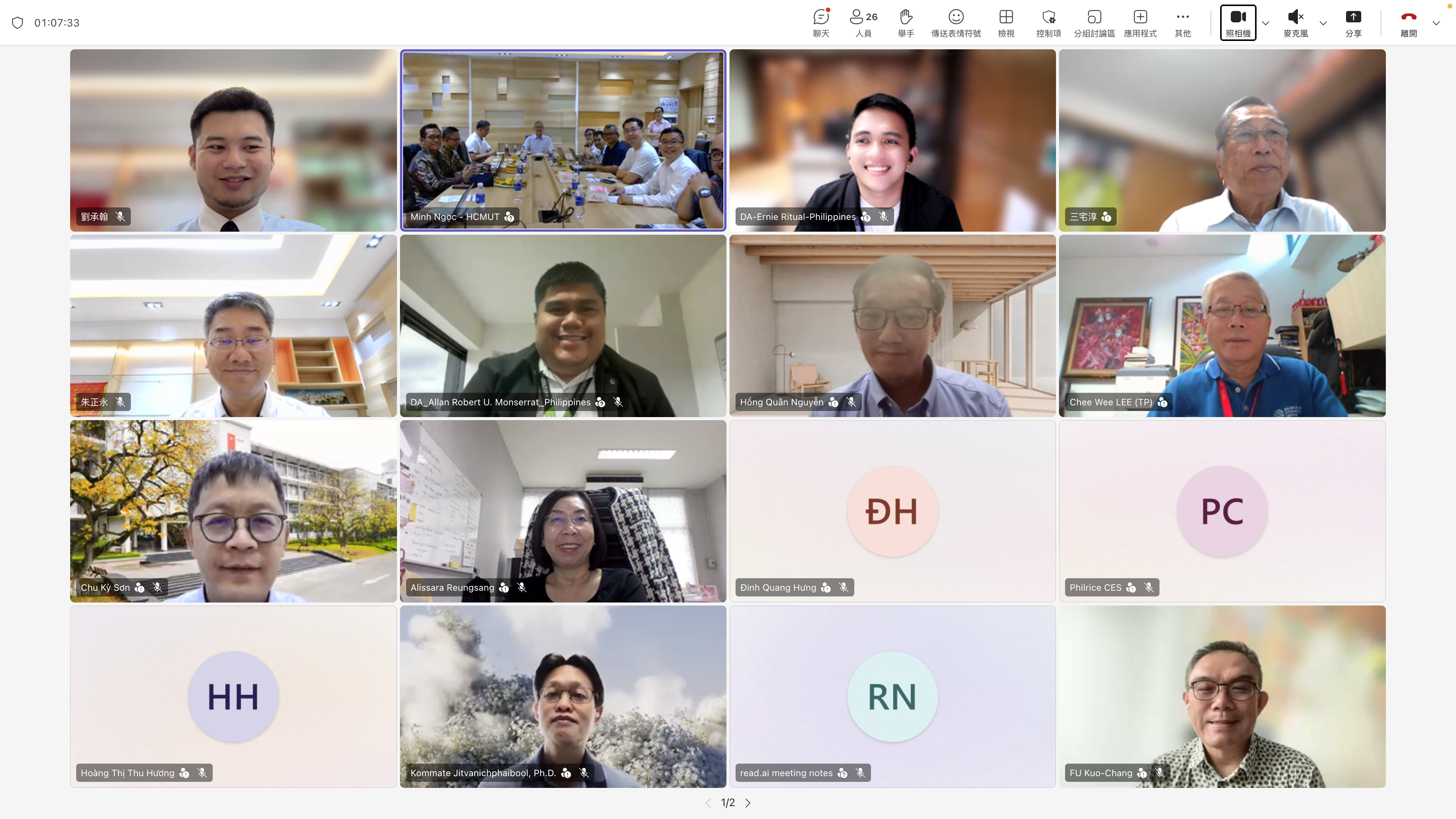Viewport: 1456px width, 819px height.
Task: Open breakout rooms settings
Action: (x=1094, y=23)
